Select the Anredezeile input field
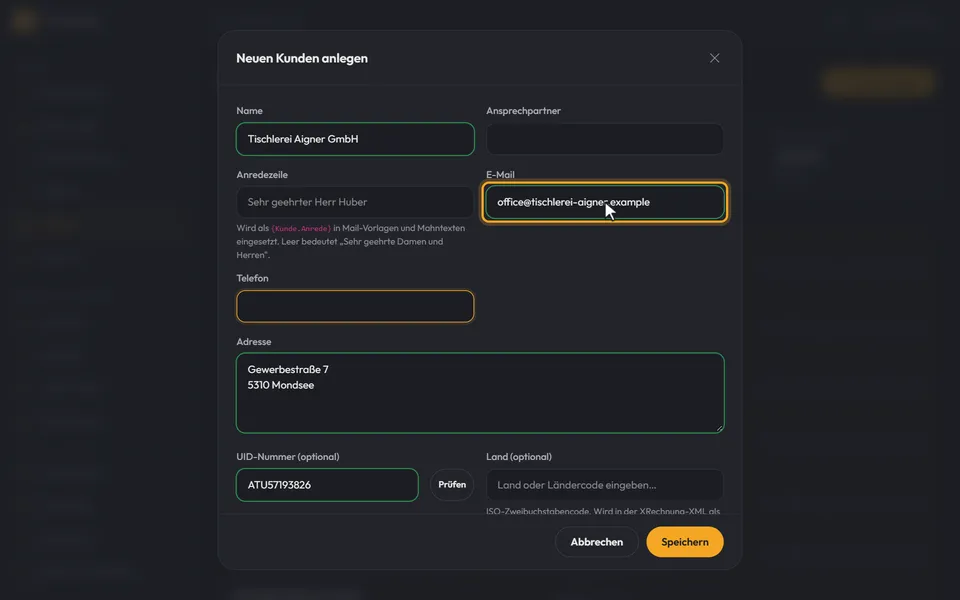Screen dimensions: 960x600 coord(355,202)
